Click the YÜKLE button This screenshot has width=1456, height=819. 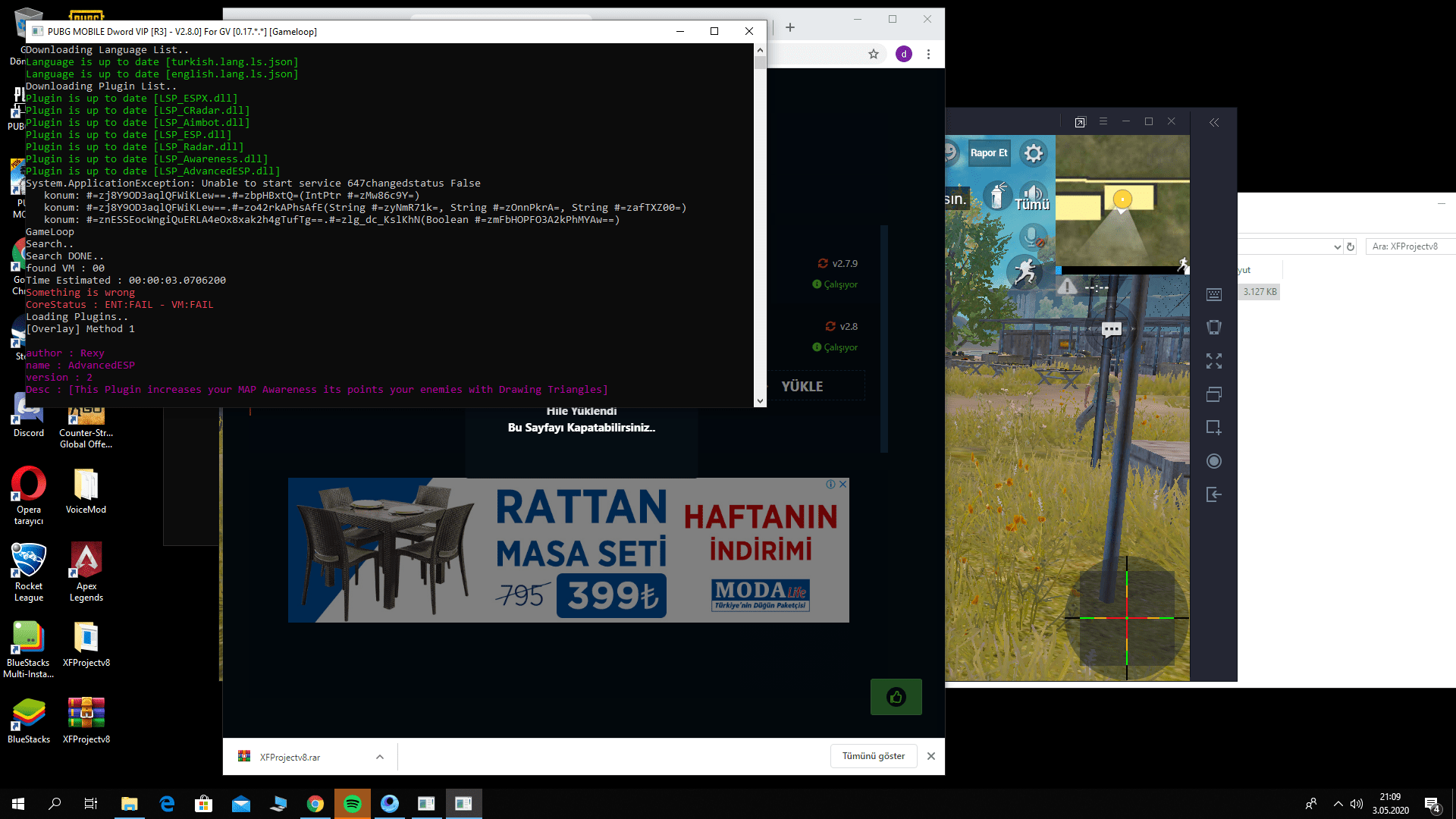pos(802,386)
